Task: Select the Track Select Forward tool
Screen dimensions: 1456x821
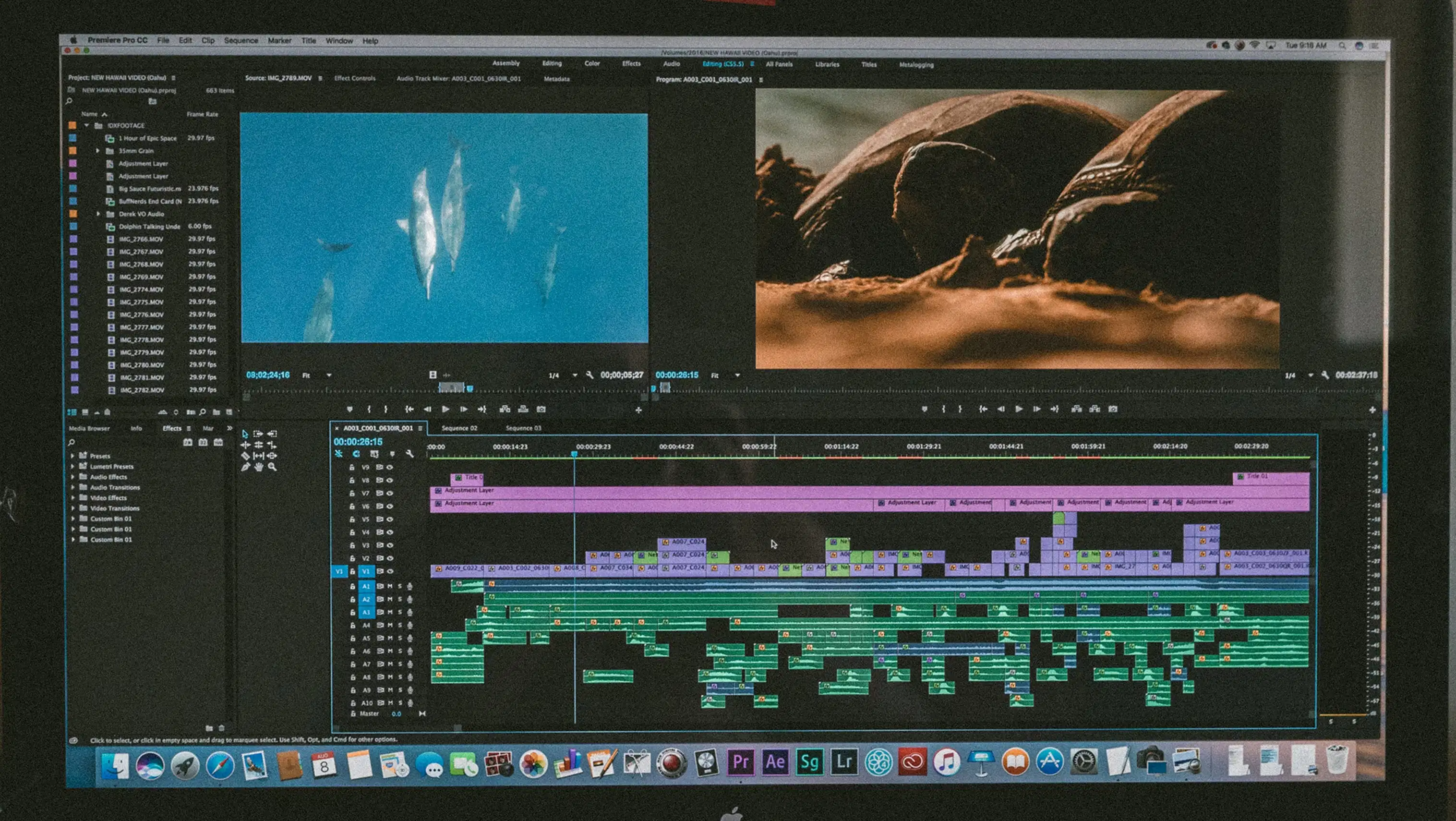Action: click(x=258, y=434)
